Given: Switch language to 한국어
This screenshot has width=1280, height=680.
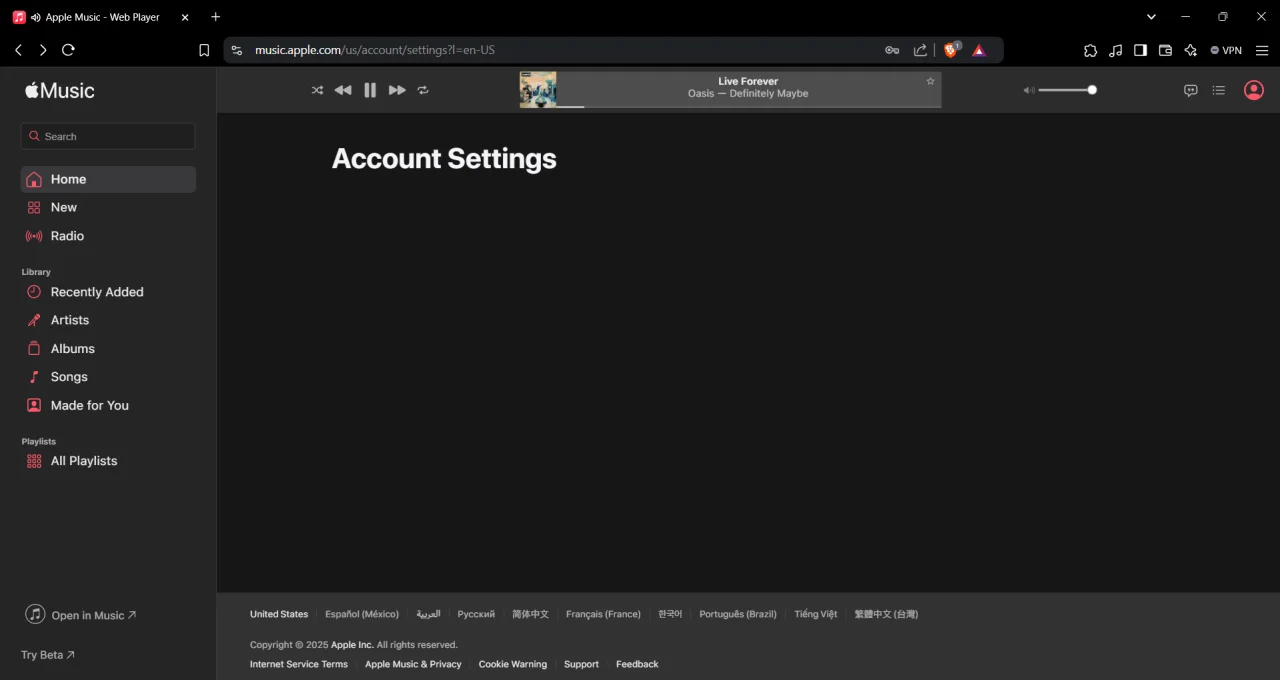Looking at the screenshot, I should (670, 614).
